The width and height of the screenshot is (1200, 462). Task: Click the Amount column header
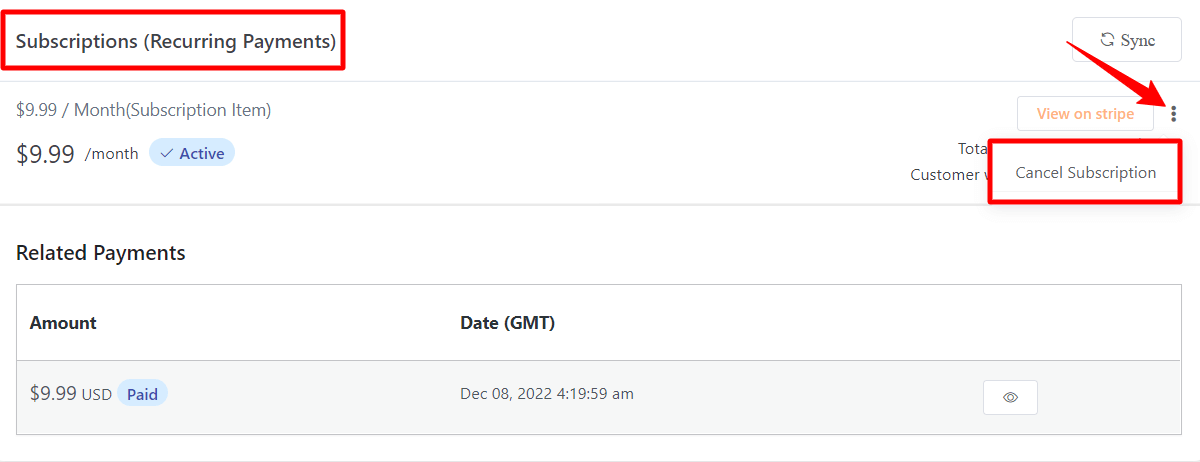coord(63,323)
